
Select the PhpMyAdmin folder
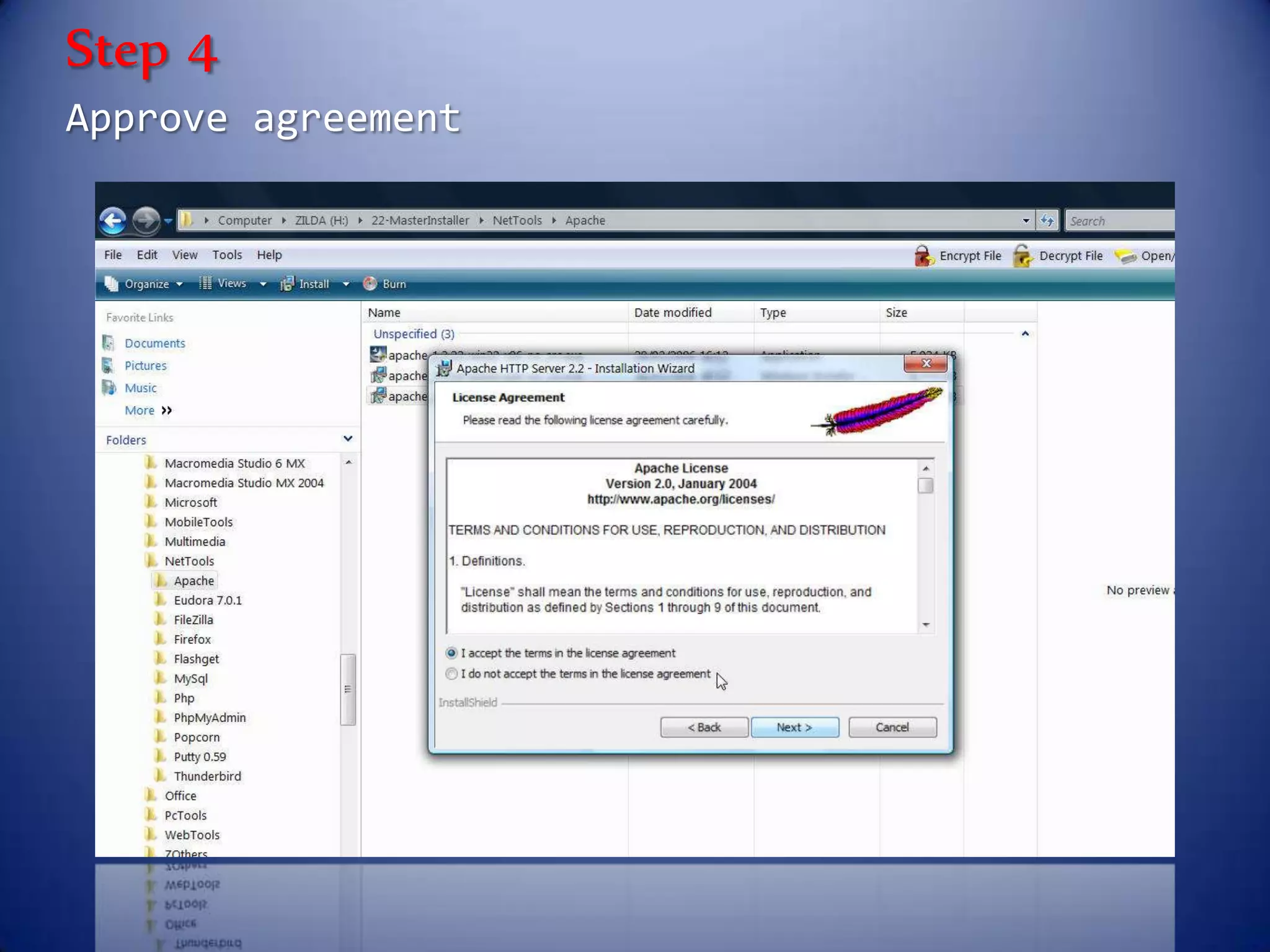tap(210, 717)
